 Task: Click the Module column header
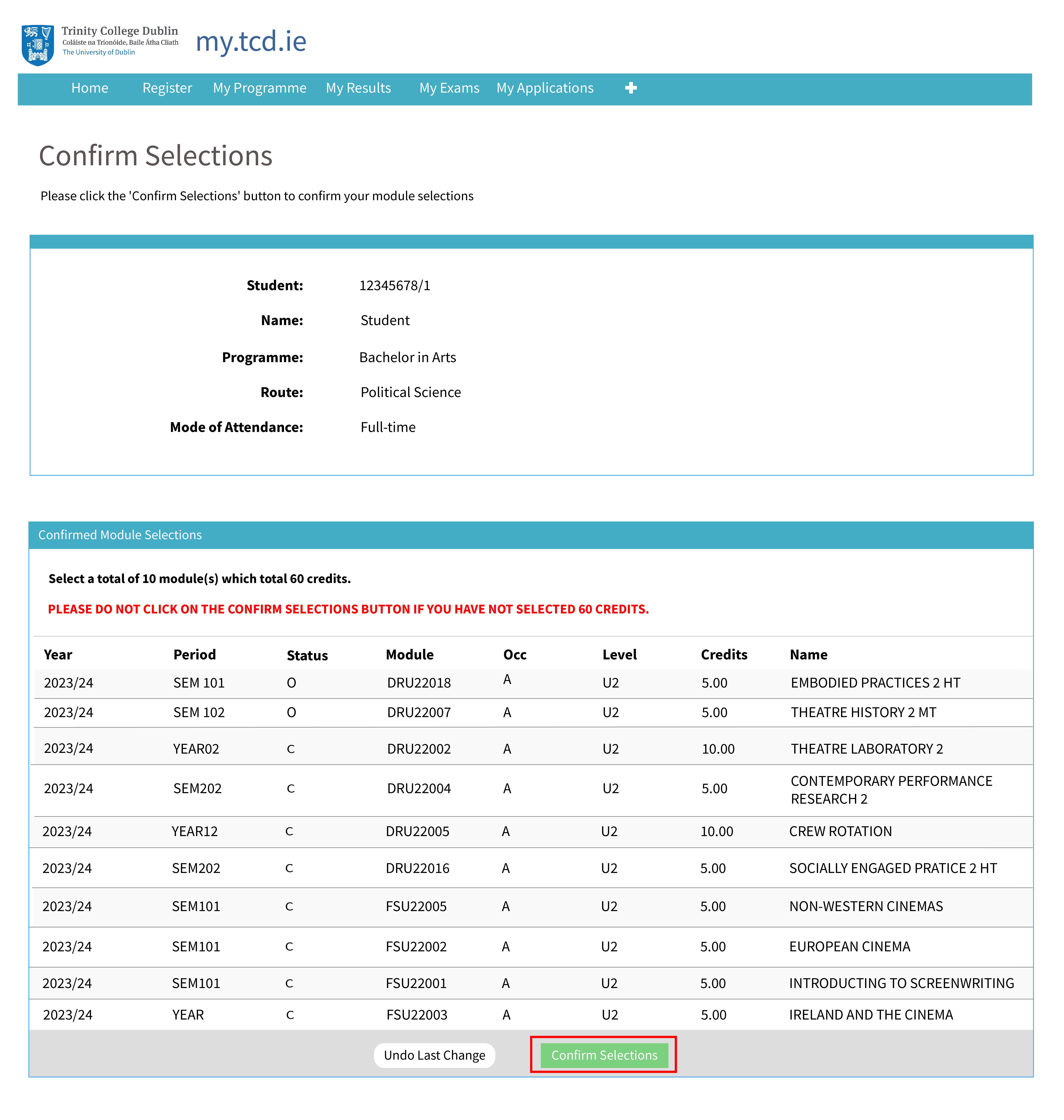(410, 655)
